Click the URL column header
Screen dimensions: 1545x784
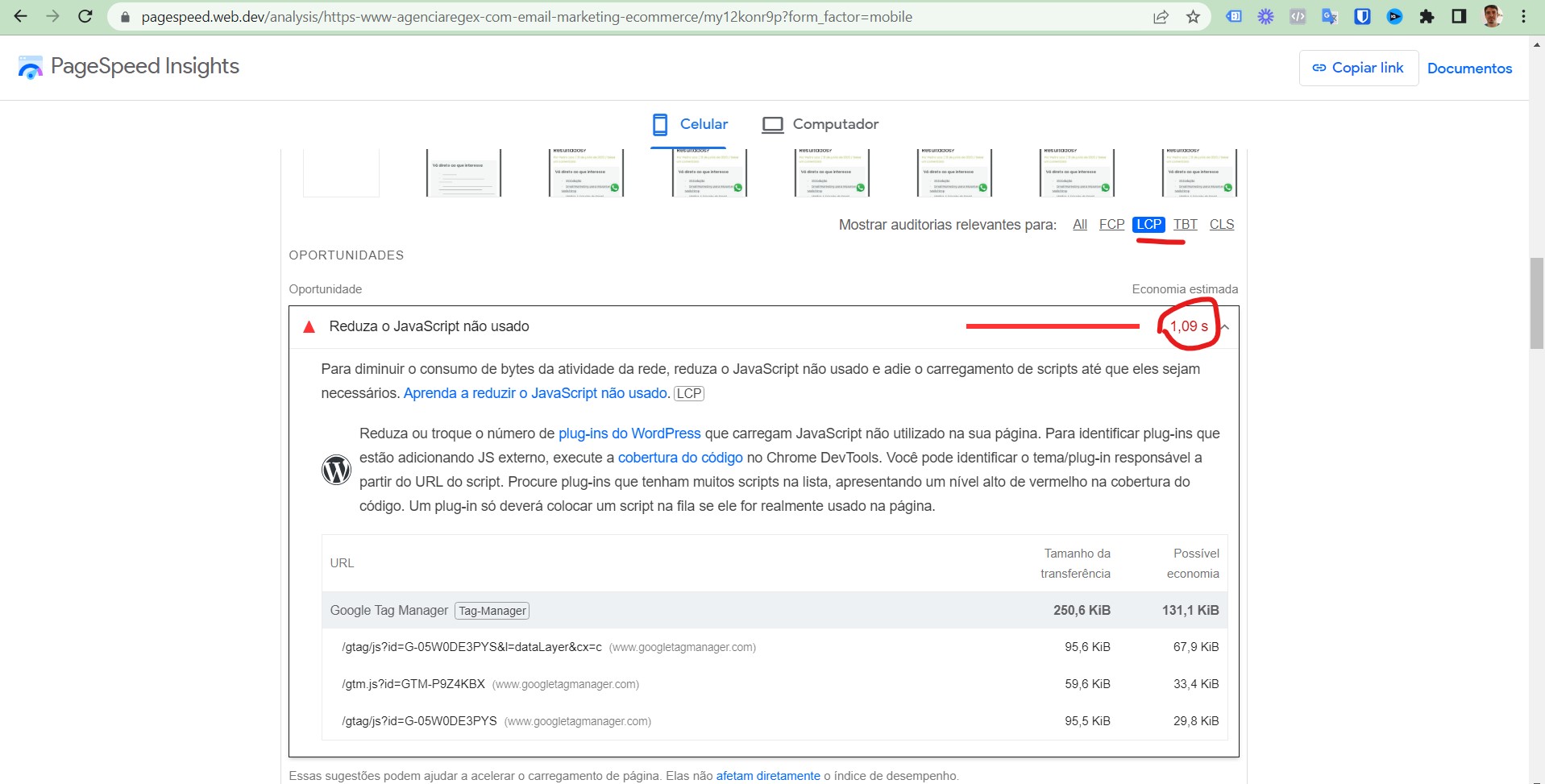342,563
